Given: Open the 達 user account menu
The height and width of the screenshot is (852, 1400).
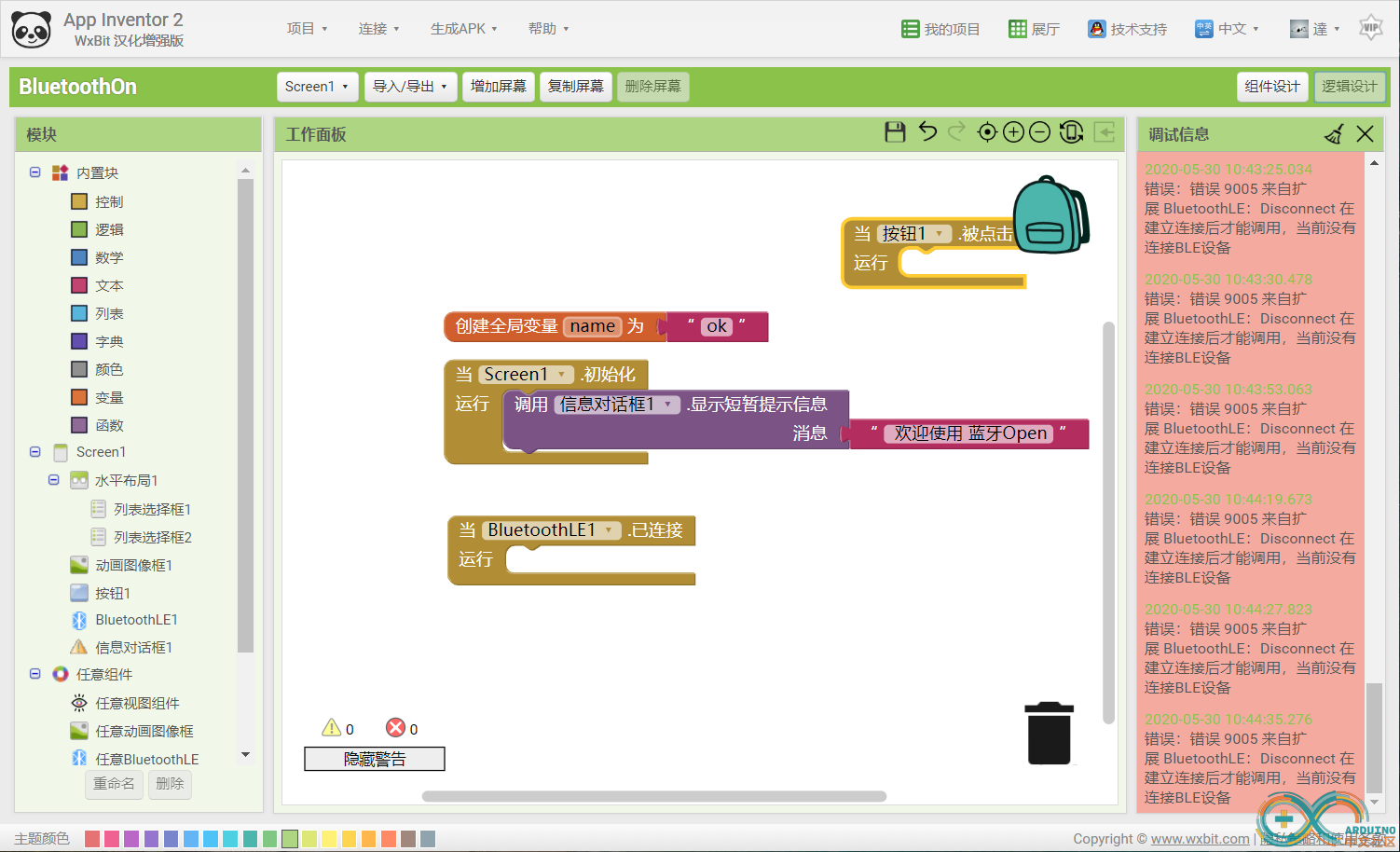Looking at the screenshot, I should [1314, 29].
